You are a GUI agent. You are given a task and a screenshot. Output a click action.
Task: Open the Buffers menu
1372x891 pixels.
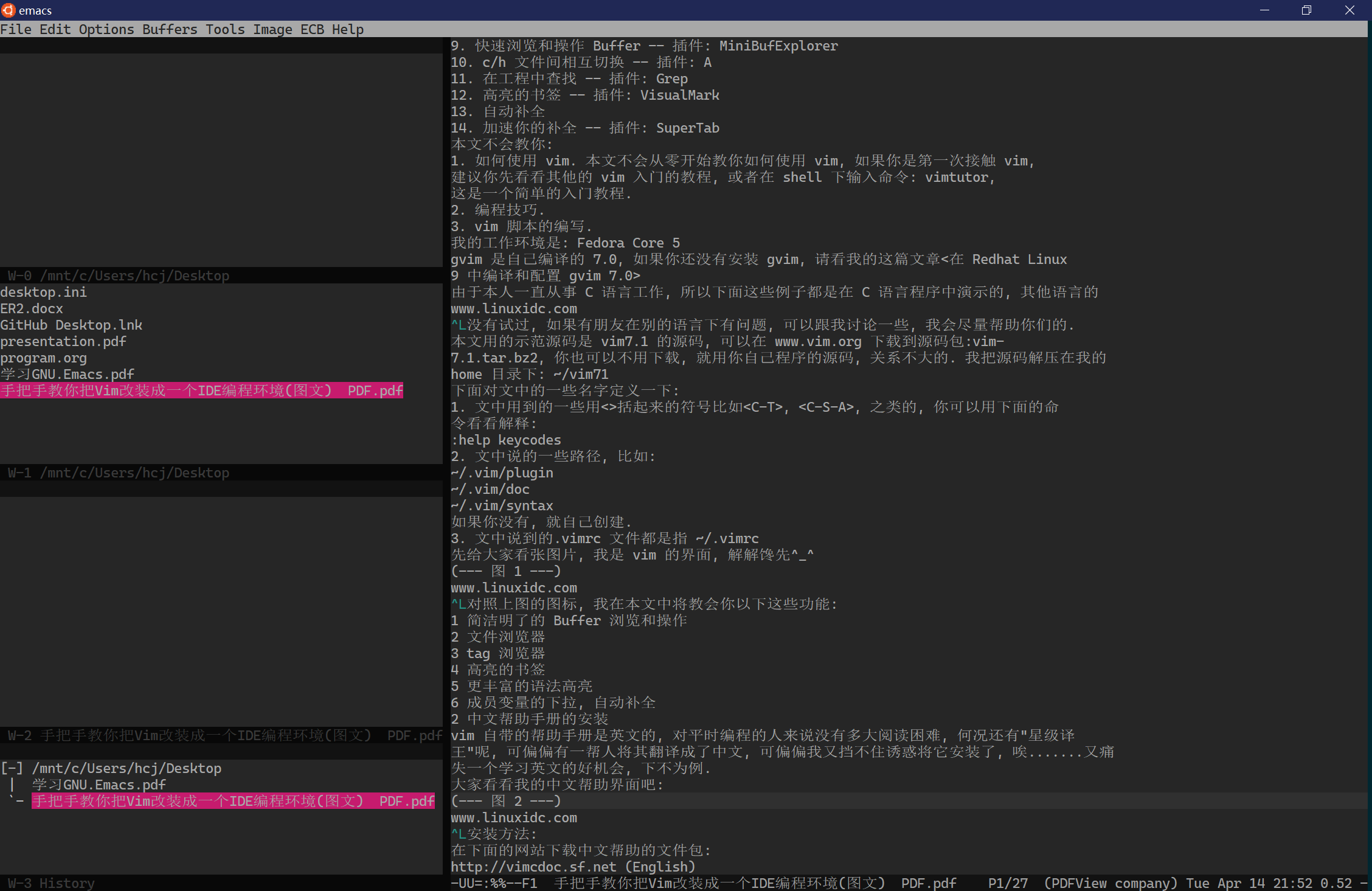click(170, 29)
